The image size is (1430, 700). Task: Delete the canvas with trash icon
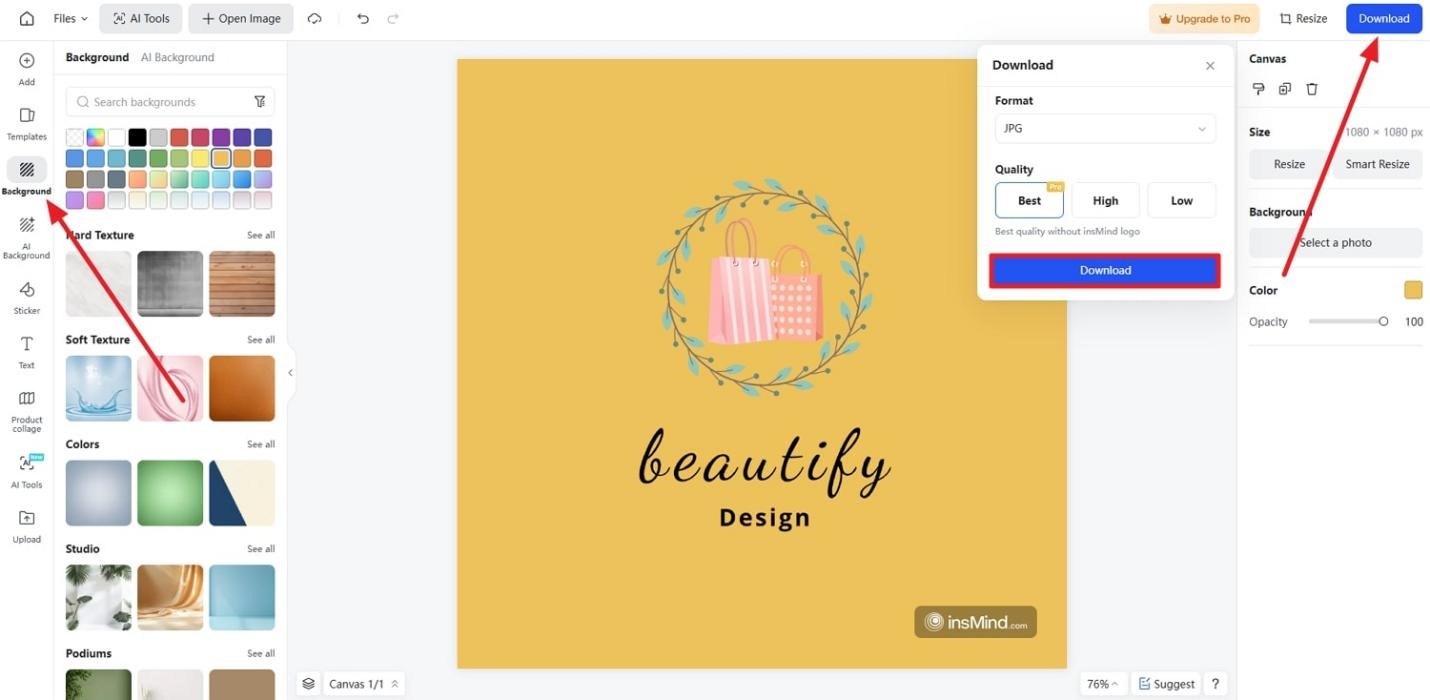tap(1312, 89)
